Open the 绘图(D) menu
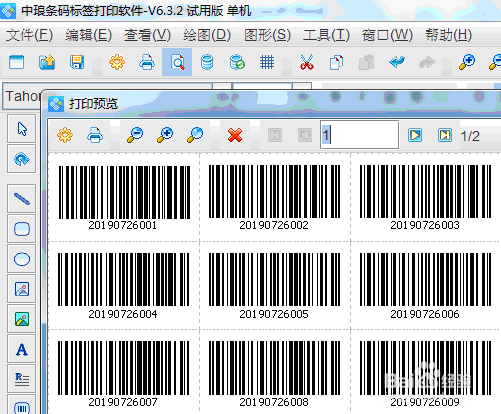The height and width of the screenshot is (414, 501). click(207, 35)
